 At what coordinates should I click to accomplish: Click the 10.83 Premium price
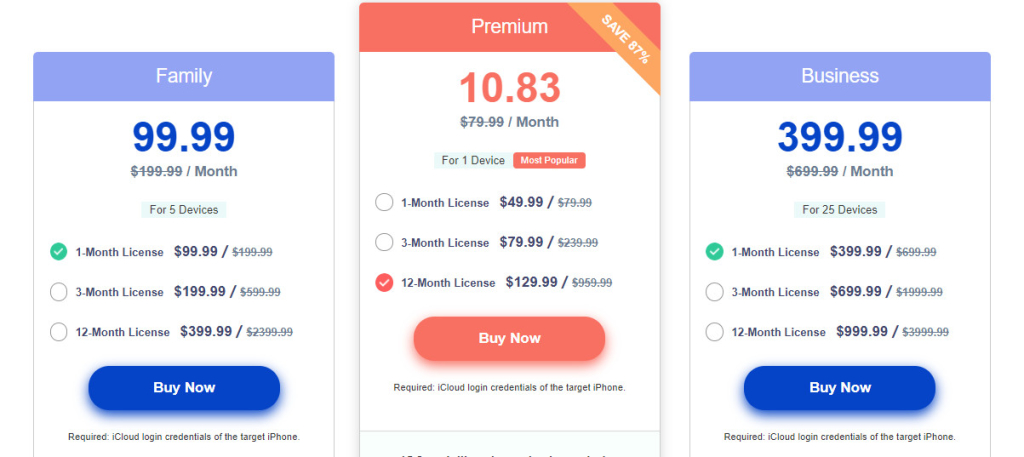[x=509, y=88]
